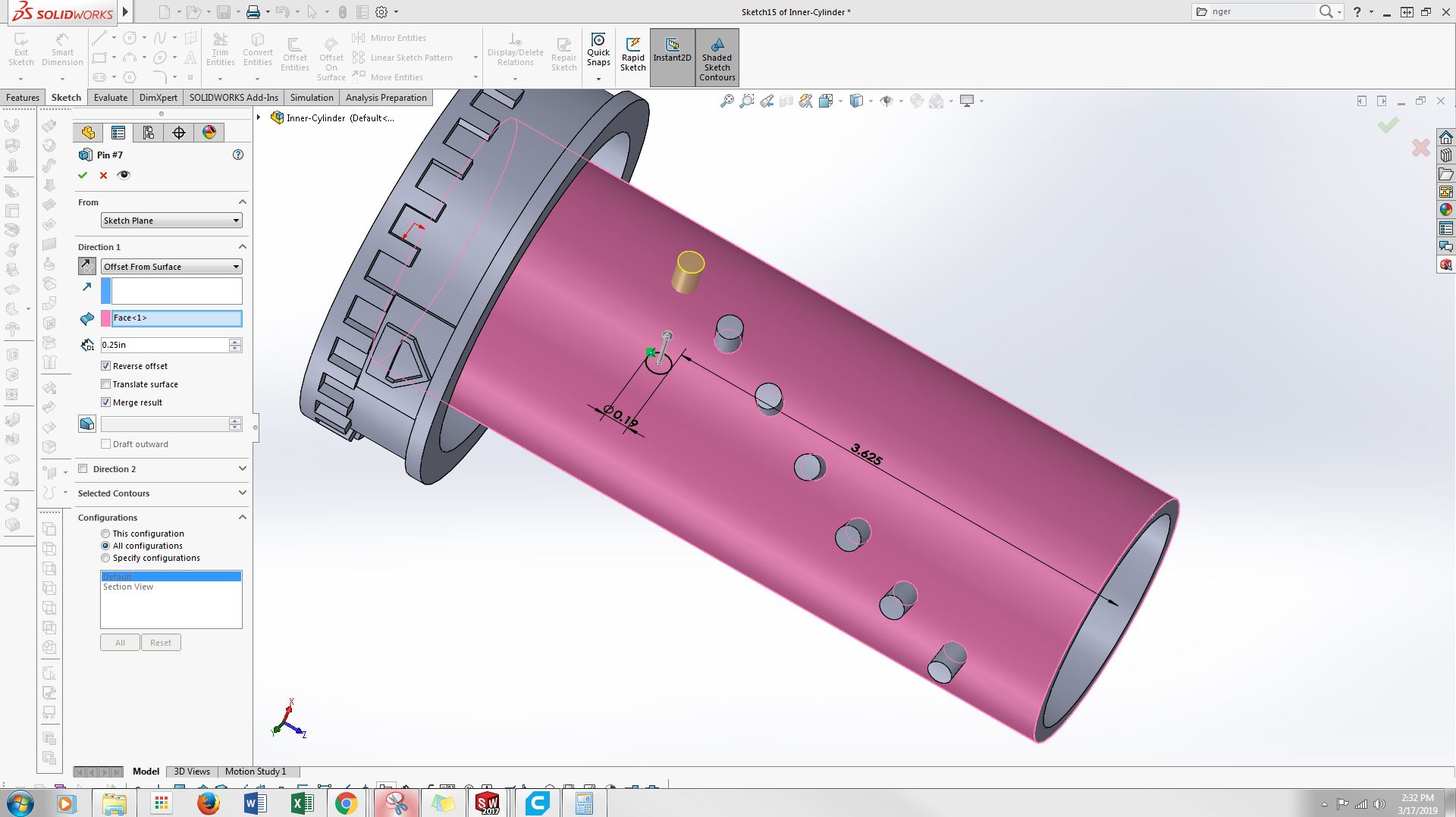The width and height of the screenshot is (1456, 817).
Task: Open Excel from the taskbar
Action: pyautogui.click(x=302, y=803)
